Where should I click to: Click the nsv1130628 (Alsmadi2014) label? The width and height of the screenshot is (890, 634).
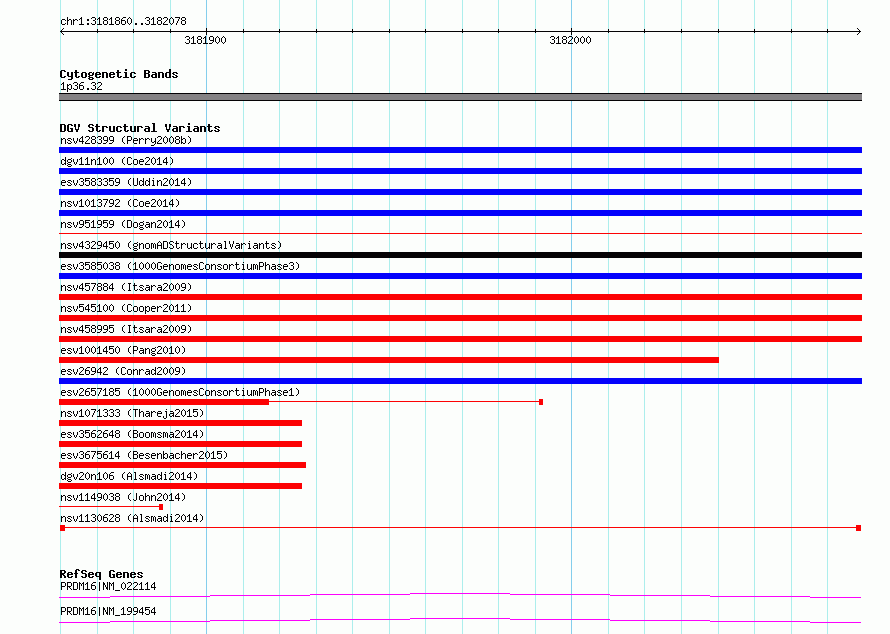click(132, 518)
